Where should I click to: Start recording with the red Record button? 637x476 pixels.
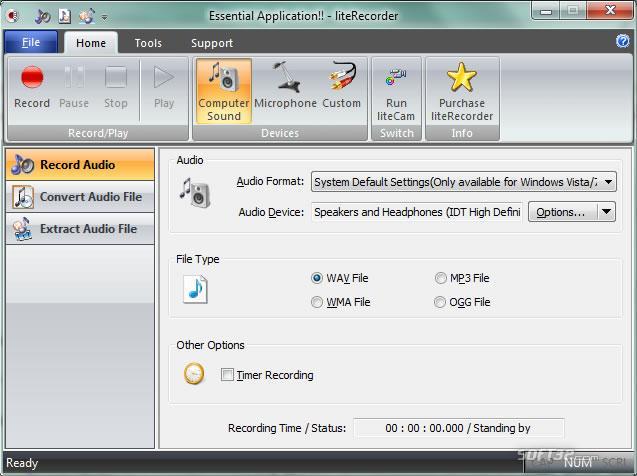[32, 88]
